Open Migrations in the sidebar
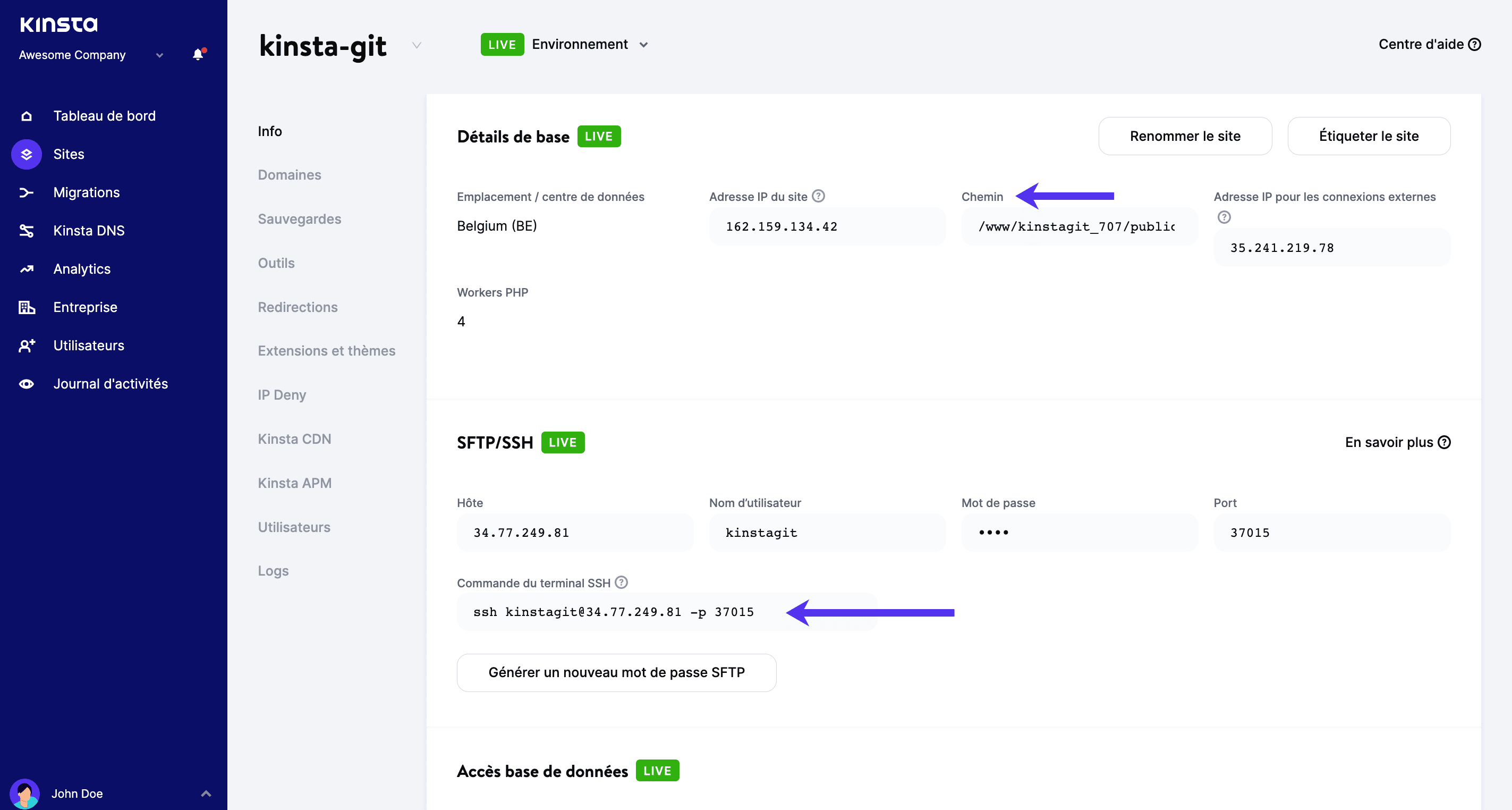Image resolution: width=1512 pixels, height=810 pixels. pos(86,192)
